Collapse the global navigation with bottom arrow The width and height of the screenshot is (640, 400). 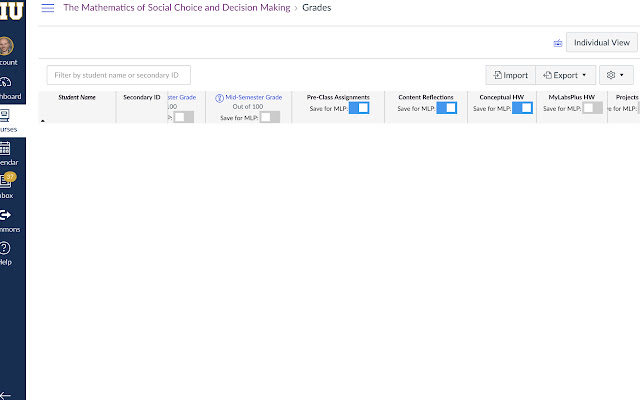coord(8,394)
